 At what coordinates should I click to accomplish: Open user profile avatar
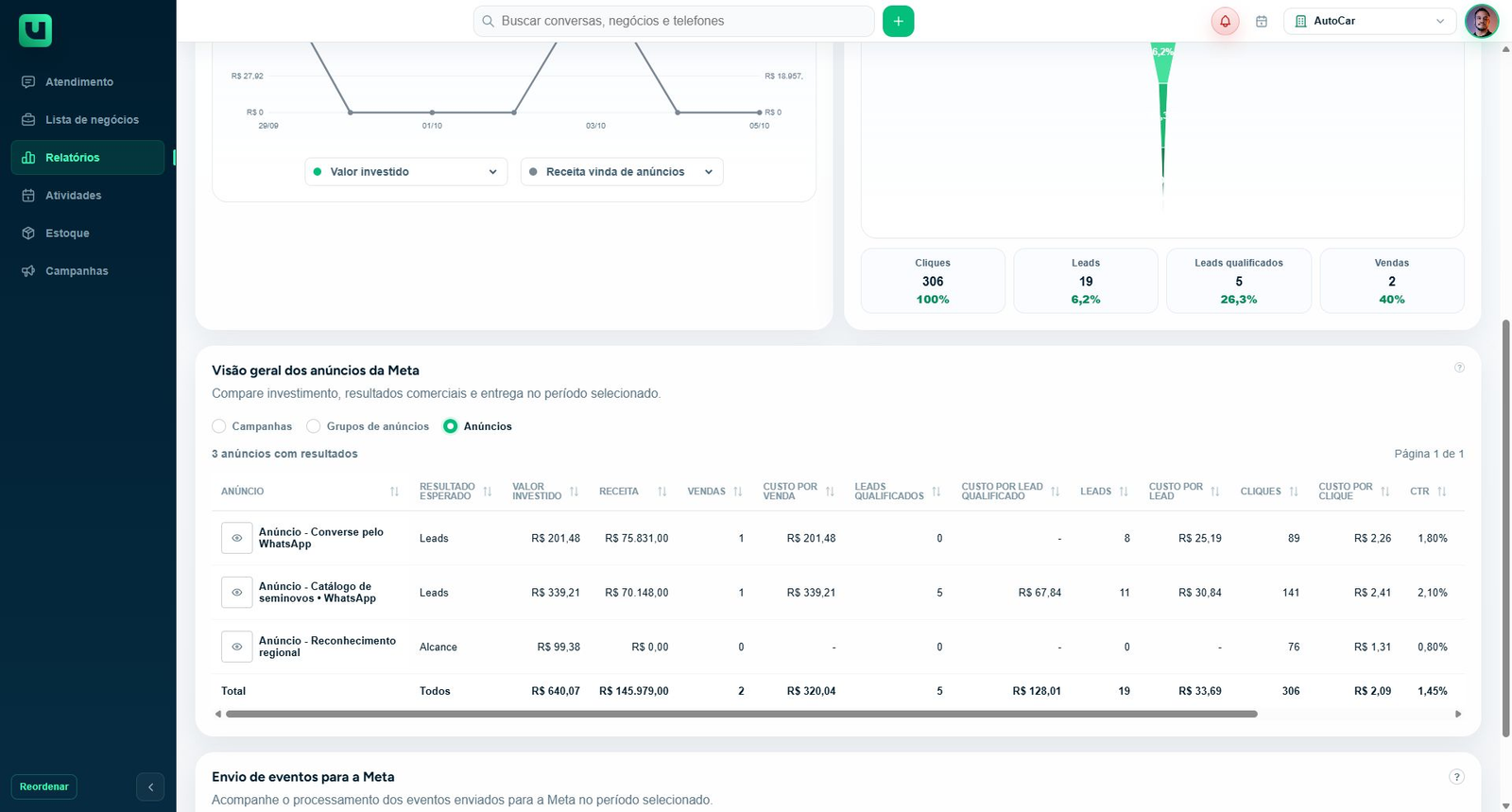coord(1481,21)
